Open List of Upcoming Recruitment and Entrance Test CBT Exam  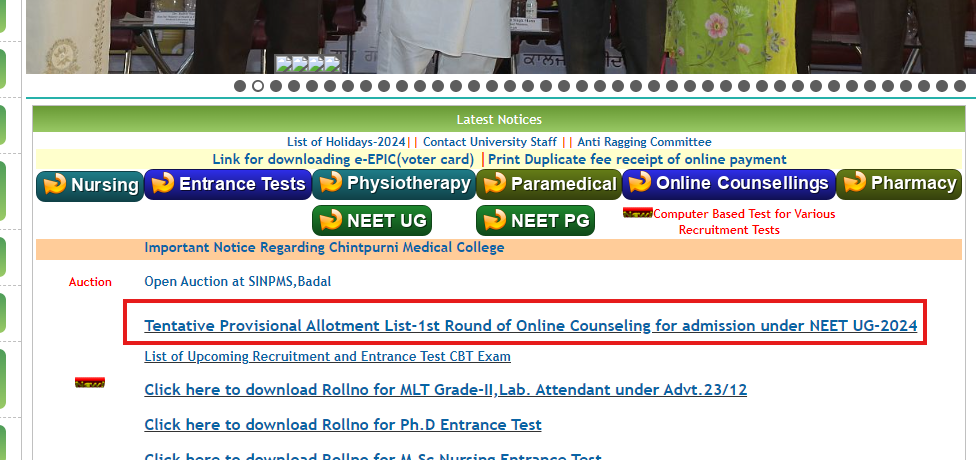tap(327, 357)
